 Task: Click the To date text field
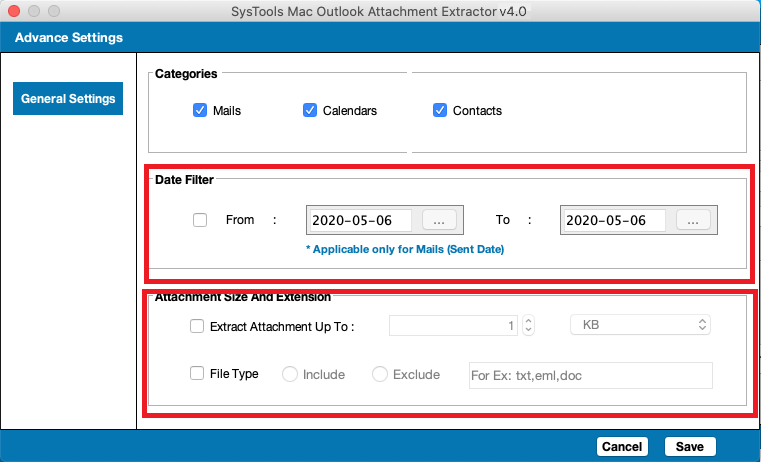click(x=615, y=220)
